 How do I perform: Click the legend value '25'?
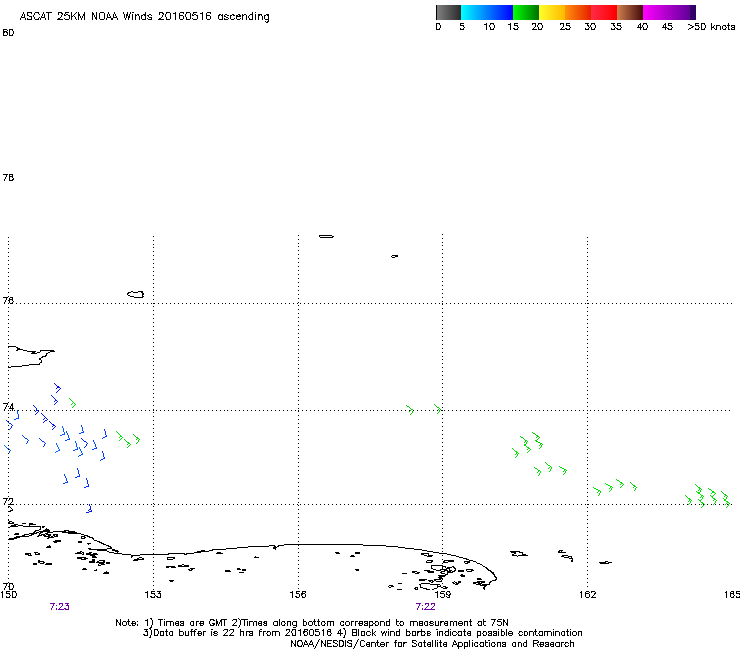(x=565, y=27)
